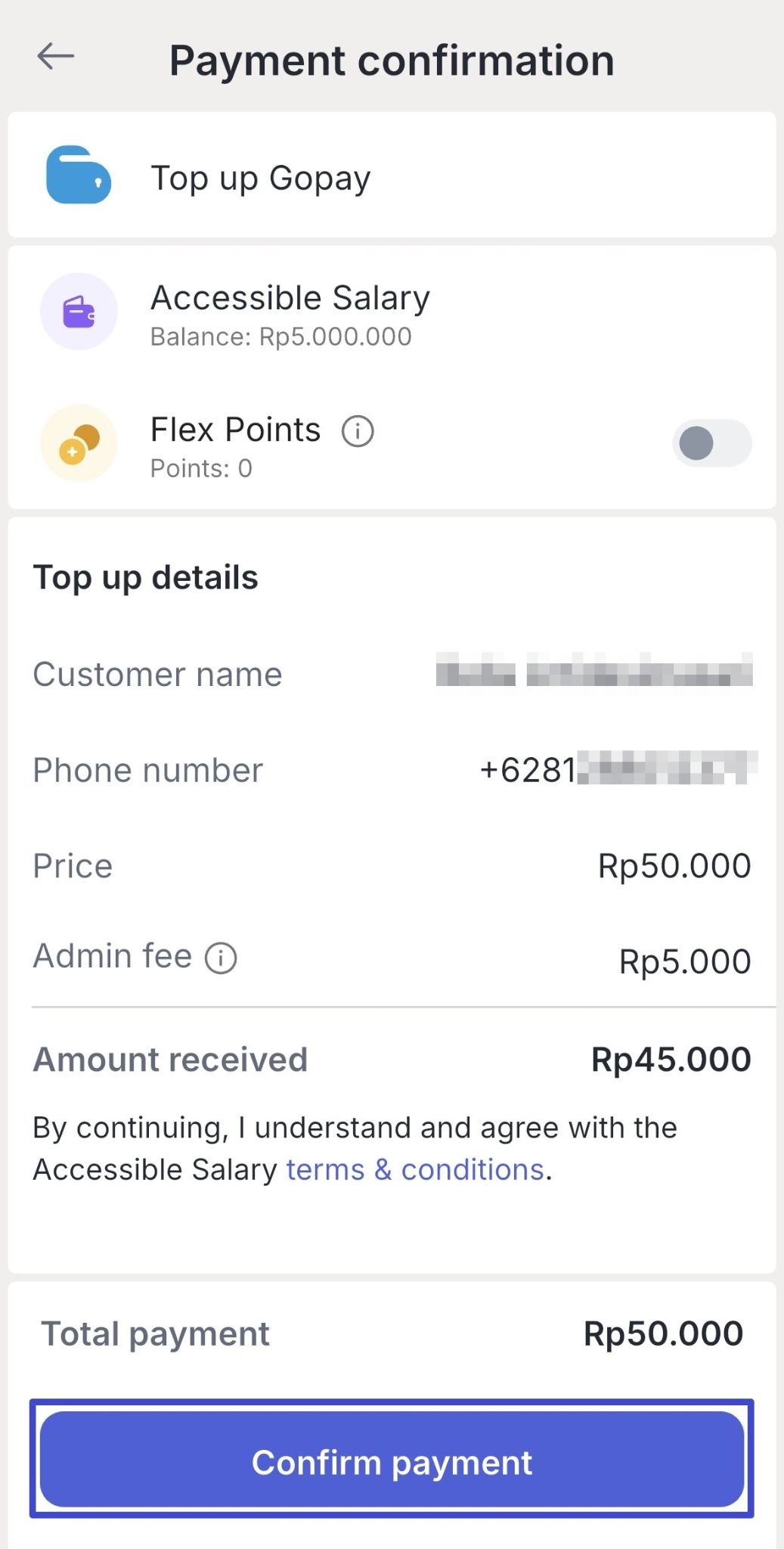Click the blurred Customer name value
Viewport: 784px width, 1549px height.
pos(594,671)
